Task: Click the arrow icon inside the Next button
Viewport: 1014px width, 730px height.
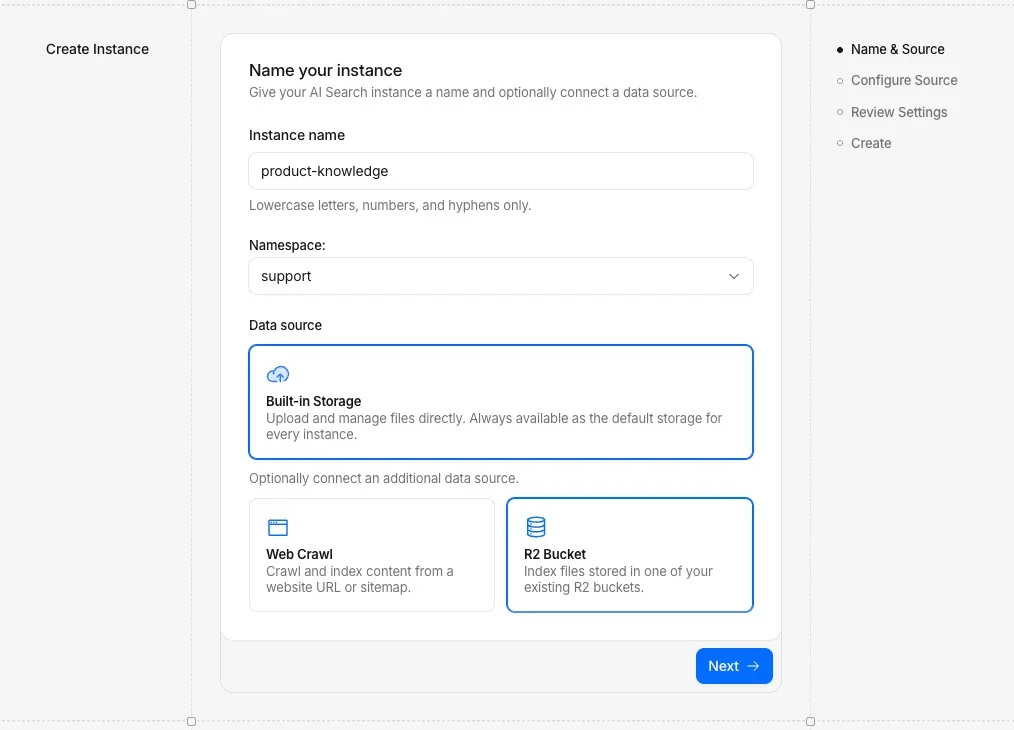Action: [x=752, y=665]
